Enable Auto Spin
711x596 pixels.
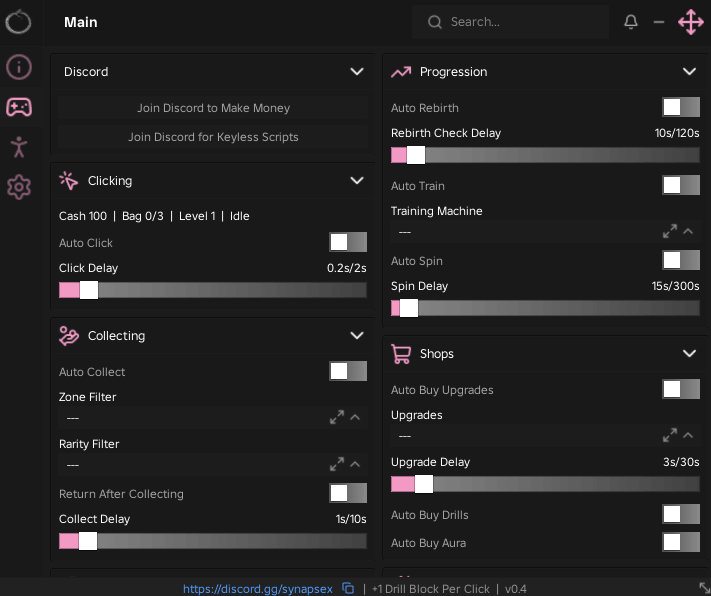pos(681,260)
